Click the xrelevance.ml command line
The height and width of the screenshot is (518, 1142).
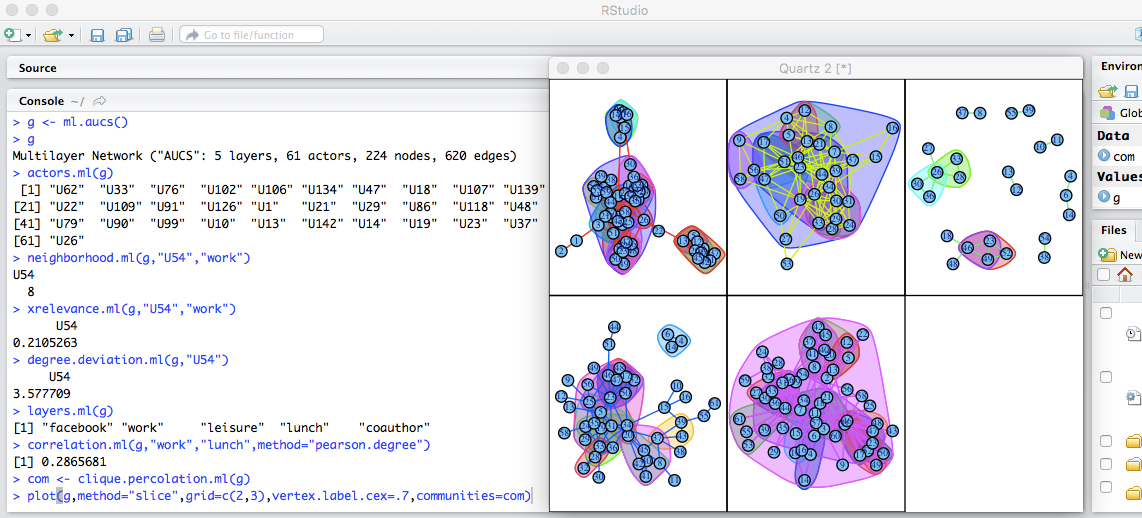(125, 309)
